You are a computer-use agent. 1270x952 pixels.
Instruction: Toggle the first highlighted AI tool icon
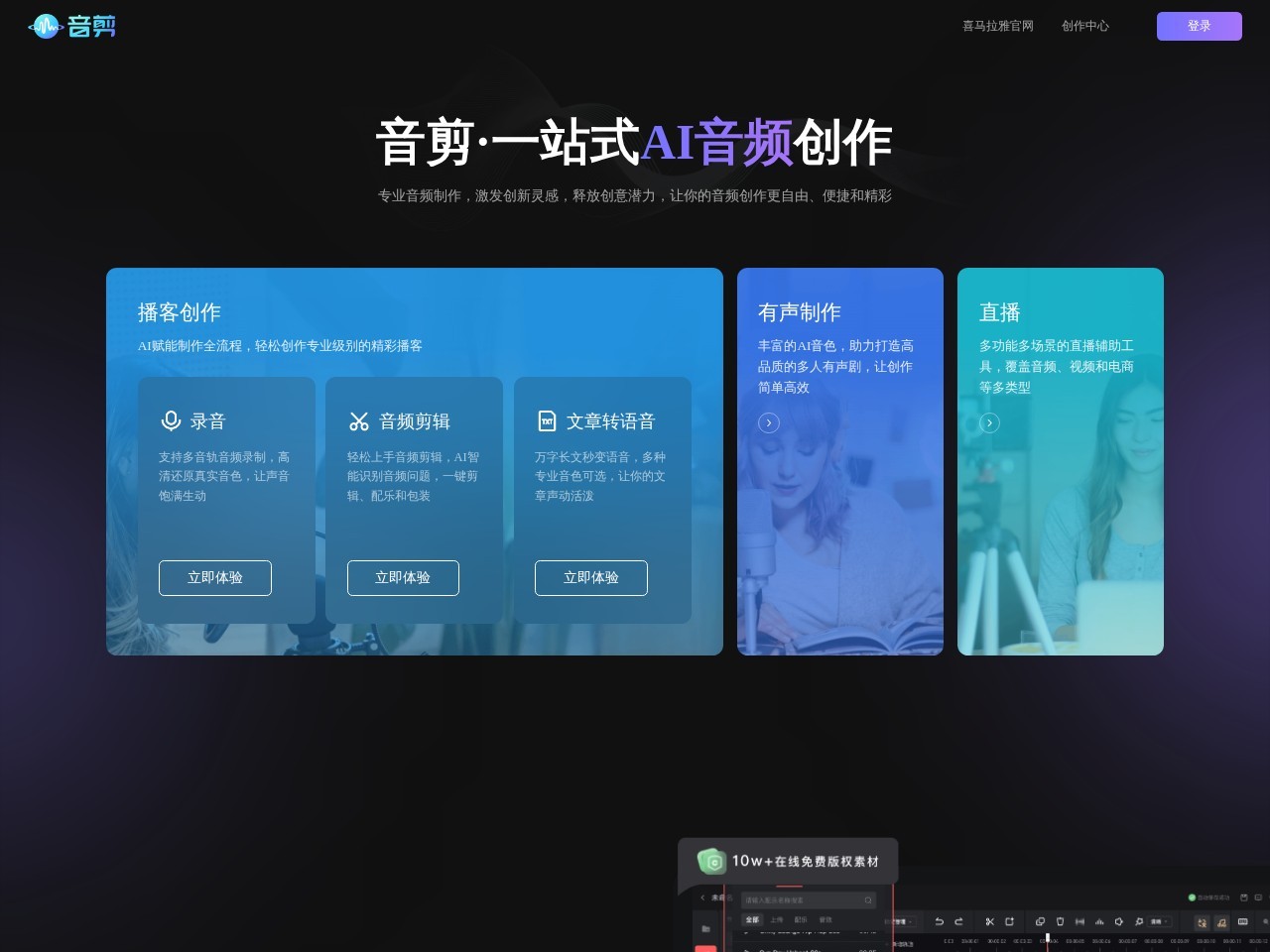point(1203,922)
